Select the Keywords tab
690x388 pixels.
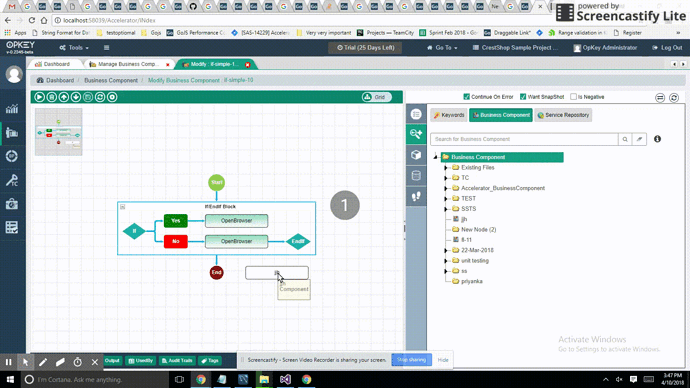[x=449, y=115]
